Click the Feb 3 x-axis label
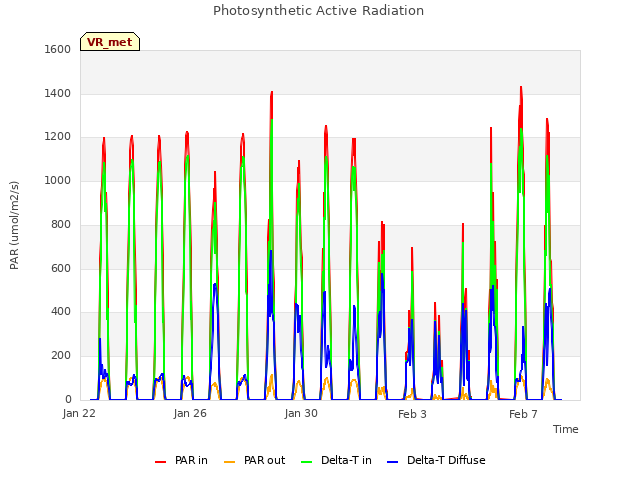 412,414
